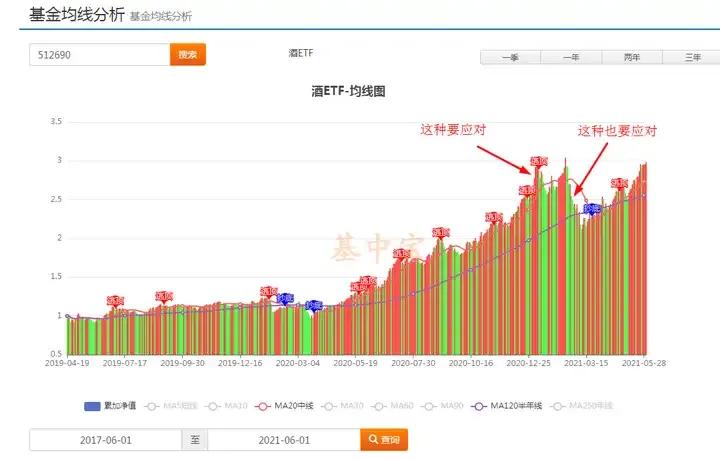The height and width of the screenshot is (459, 720).
Task: Click the x-axis date 2020-12-25
Action: (x=528, y=363)
